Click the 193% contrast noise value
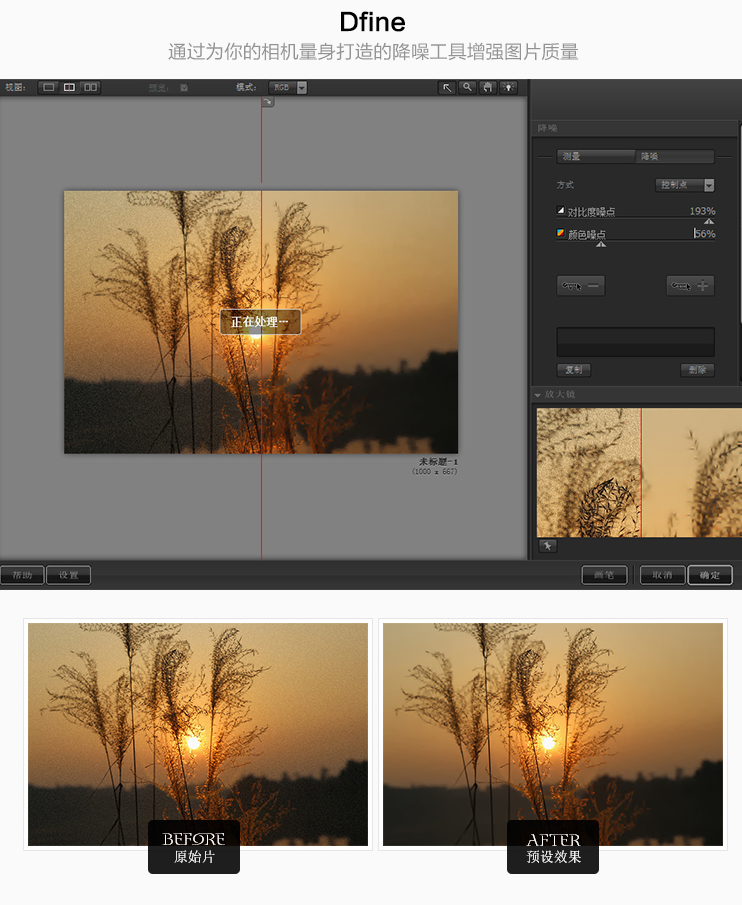Viewport: 742px width, 905px height. coord(702,211)
